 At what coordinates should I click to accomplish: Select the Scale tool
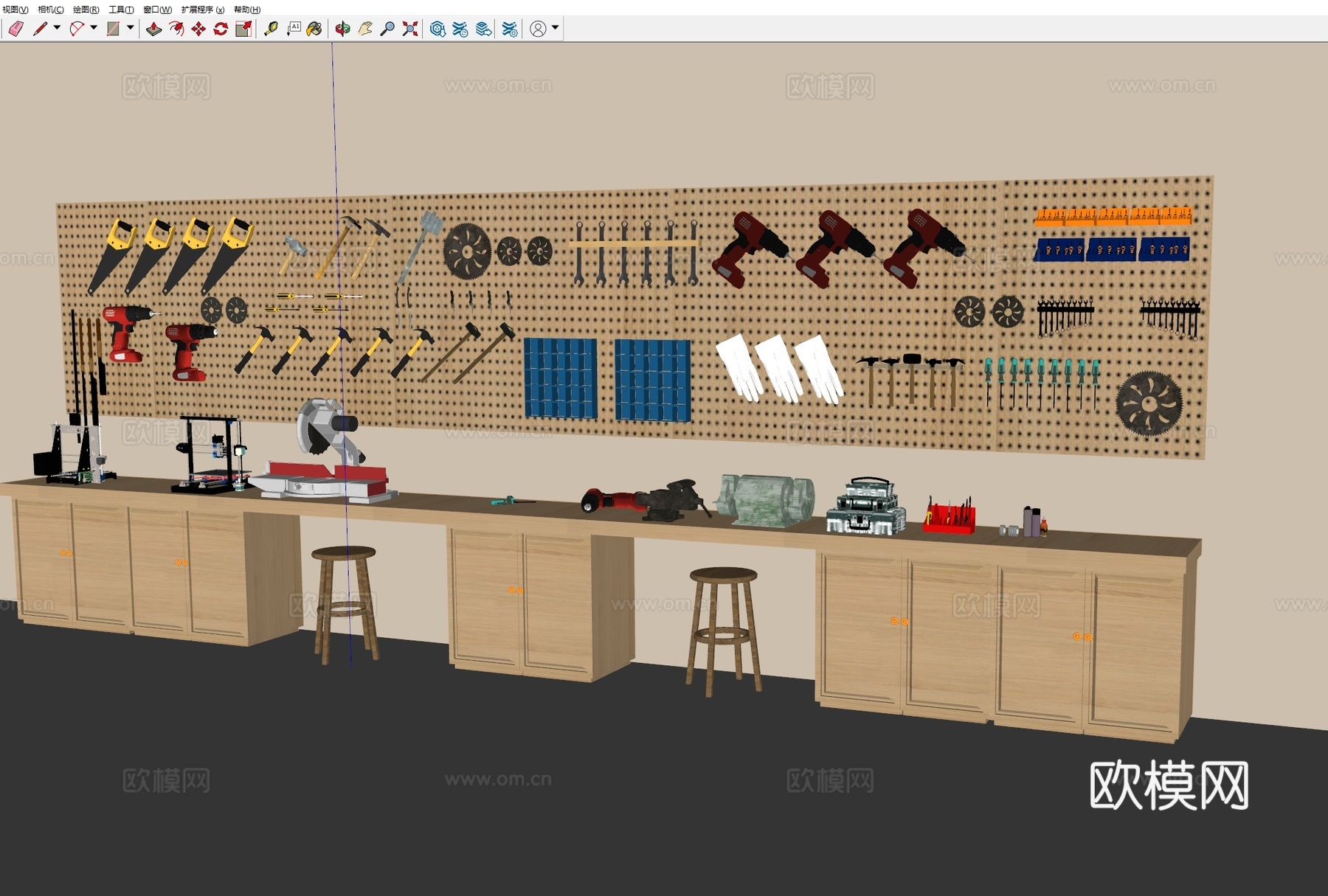[243, 29]
